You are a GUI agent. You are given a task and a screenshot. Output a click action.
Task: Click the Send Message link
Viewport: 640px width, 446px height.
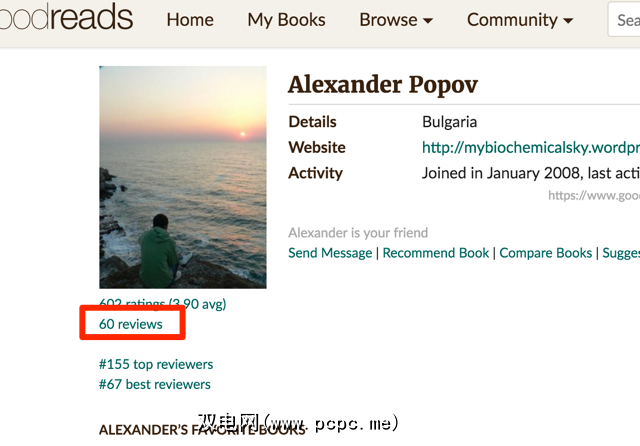(330, 253)
